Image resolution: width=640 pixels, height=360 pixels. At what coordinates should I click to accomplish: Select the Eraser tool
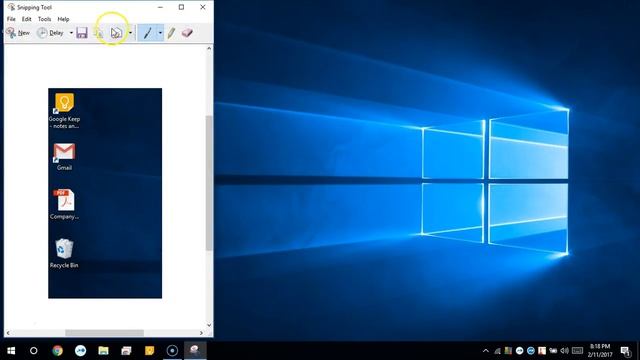187,33
